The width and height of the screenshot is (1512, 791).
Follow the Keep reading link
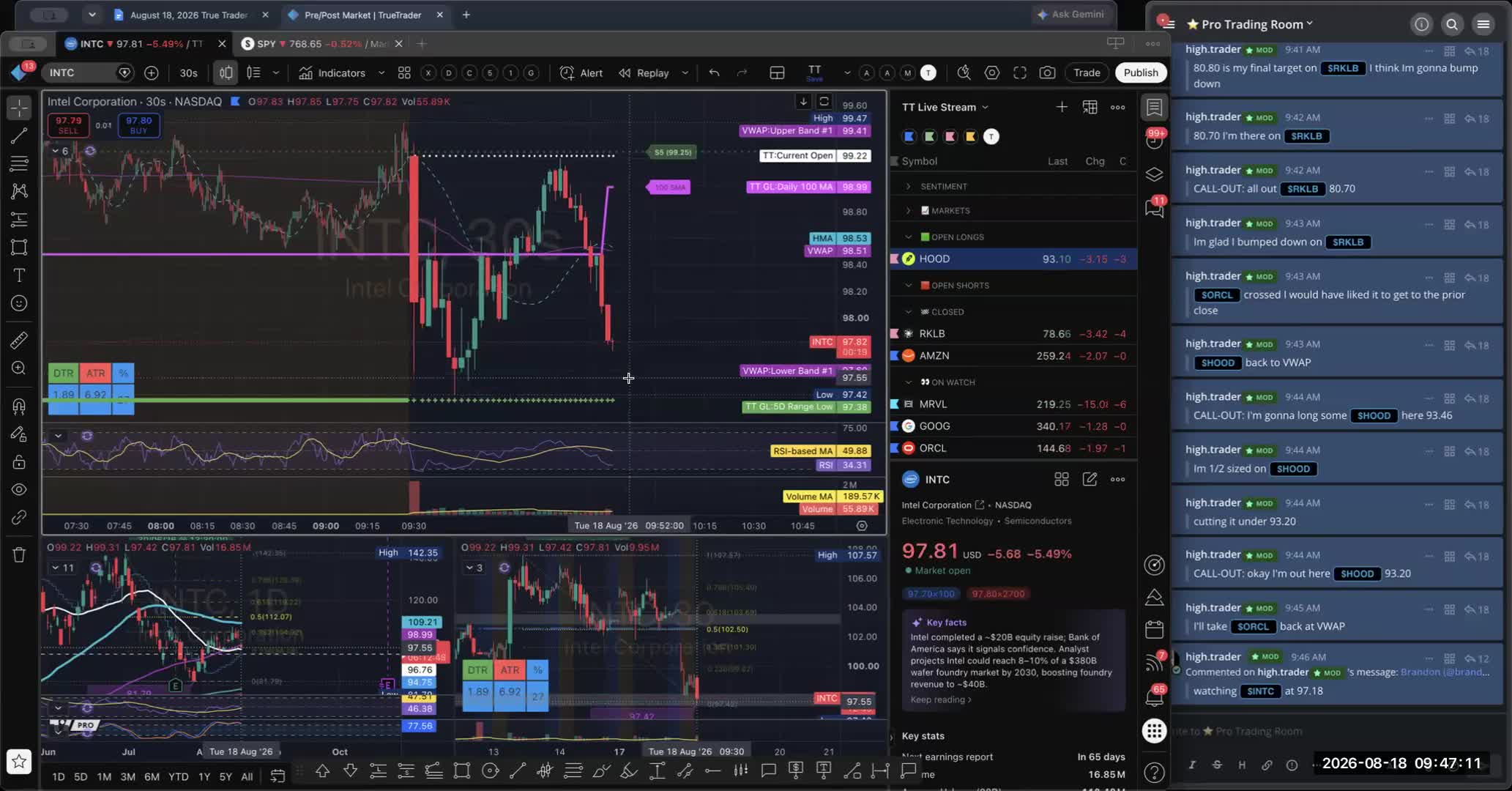tap(941, 699)
